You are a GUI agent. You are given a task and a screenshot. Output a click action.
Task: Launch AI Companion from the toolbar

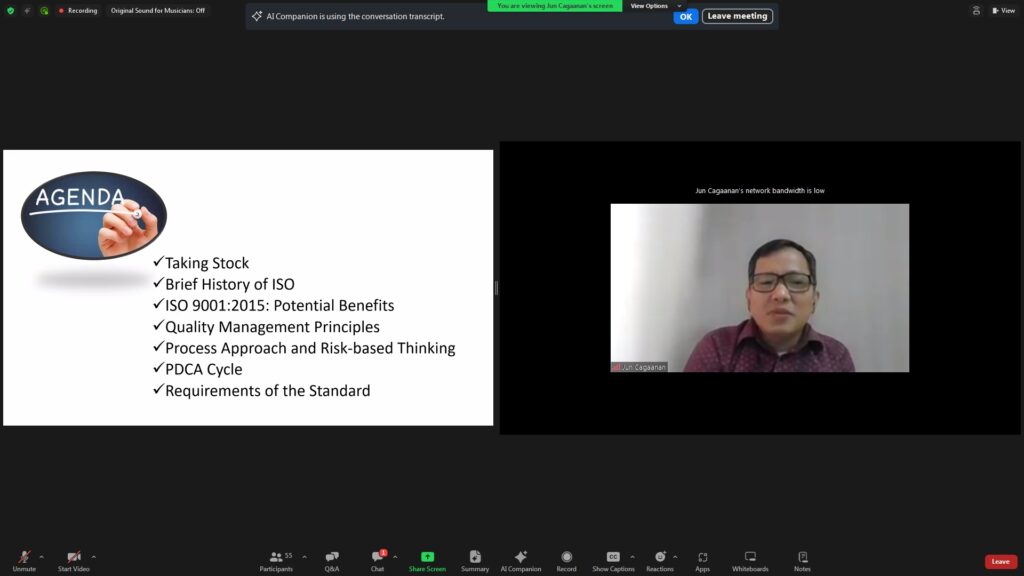pos(520,560)
